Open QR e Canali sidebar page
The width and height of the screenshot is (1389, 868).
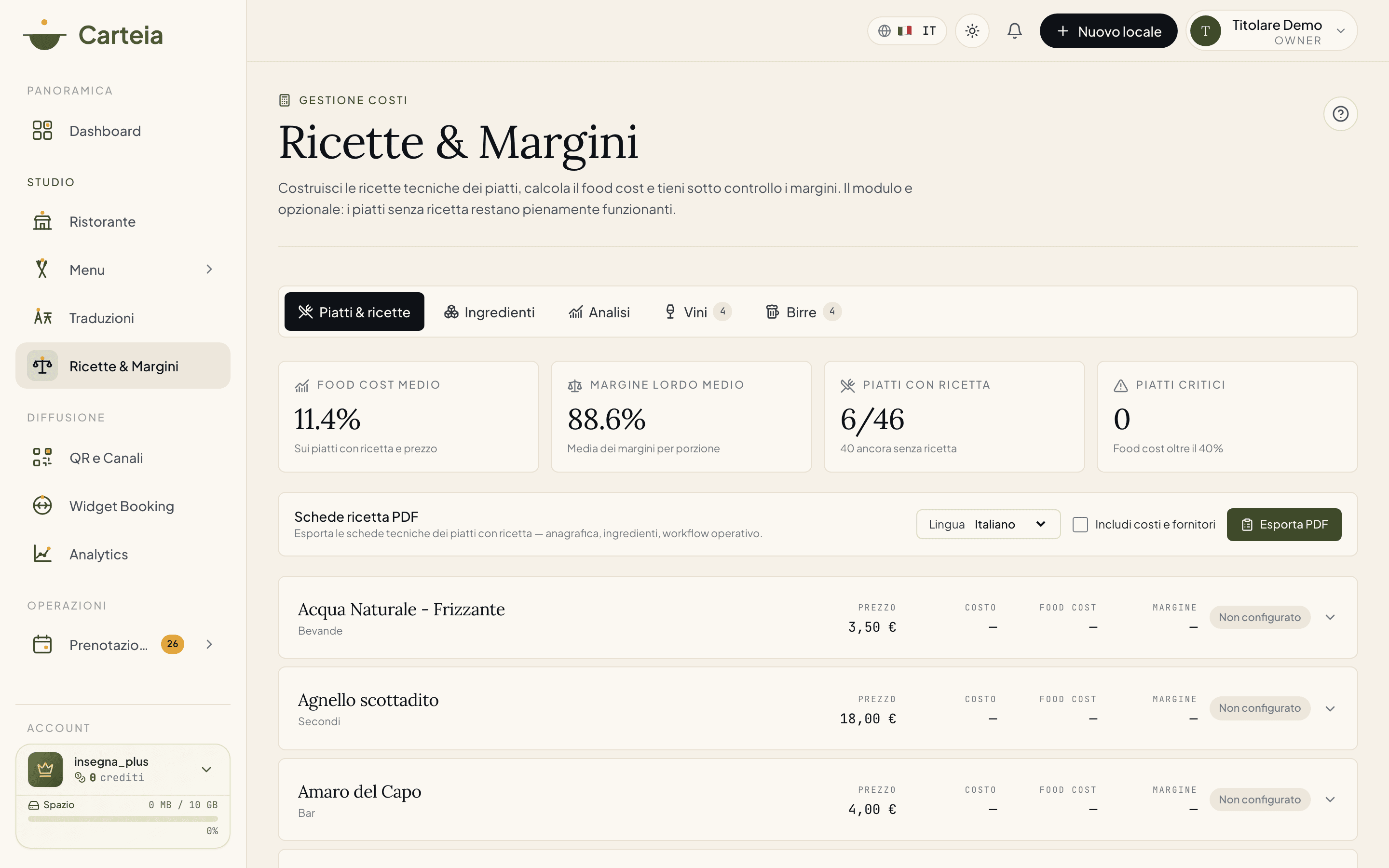click(123, 458)
